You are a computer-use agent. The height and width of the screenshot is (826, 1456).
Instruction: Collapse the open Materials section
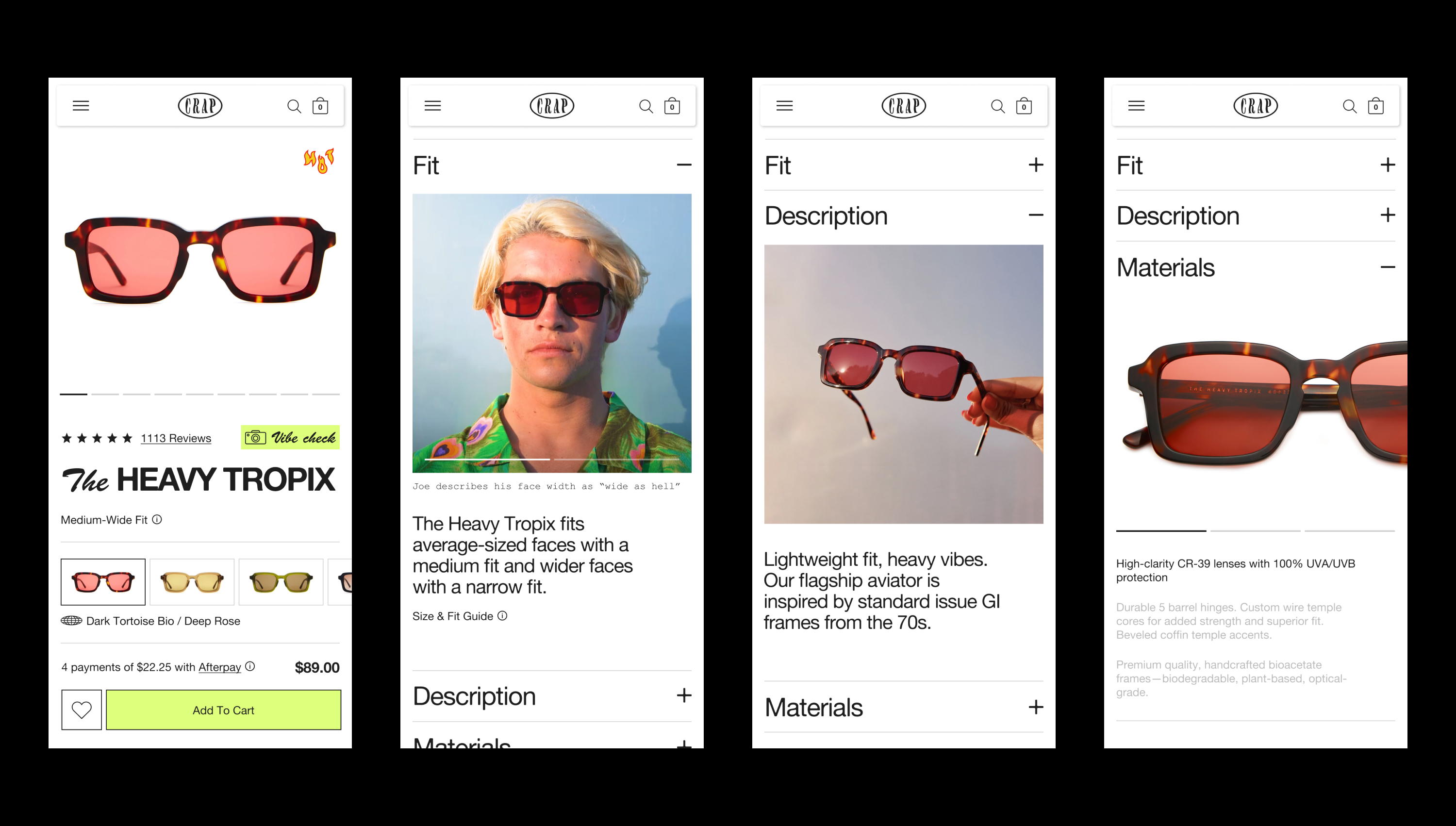pyautogui.click(x=1388, y=267)
